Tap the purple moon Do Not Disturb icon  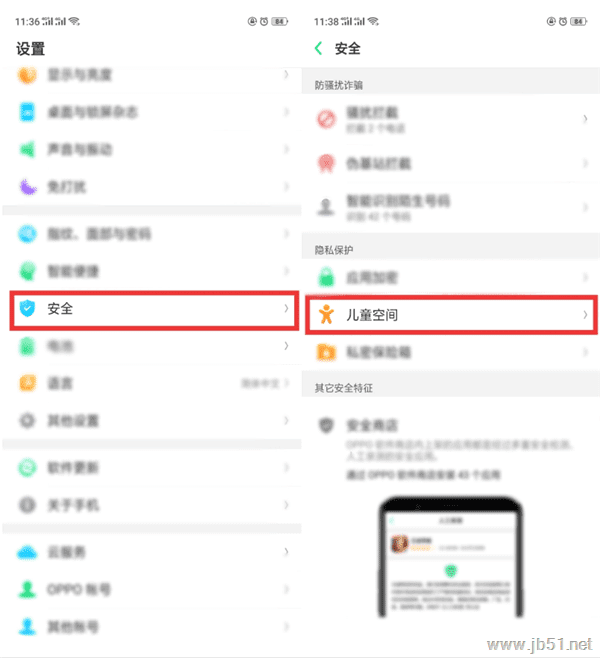[28, 187]
